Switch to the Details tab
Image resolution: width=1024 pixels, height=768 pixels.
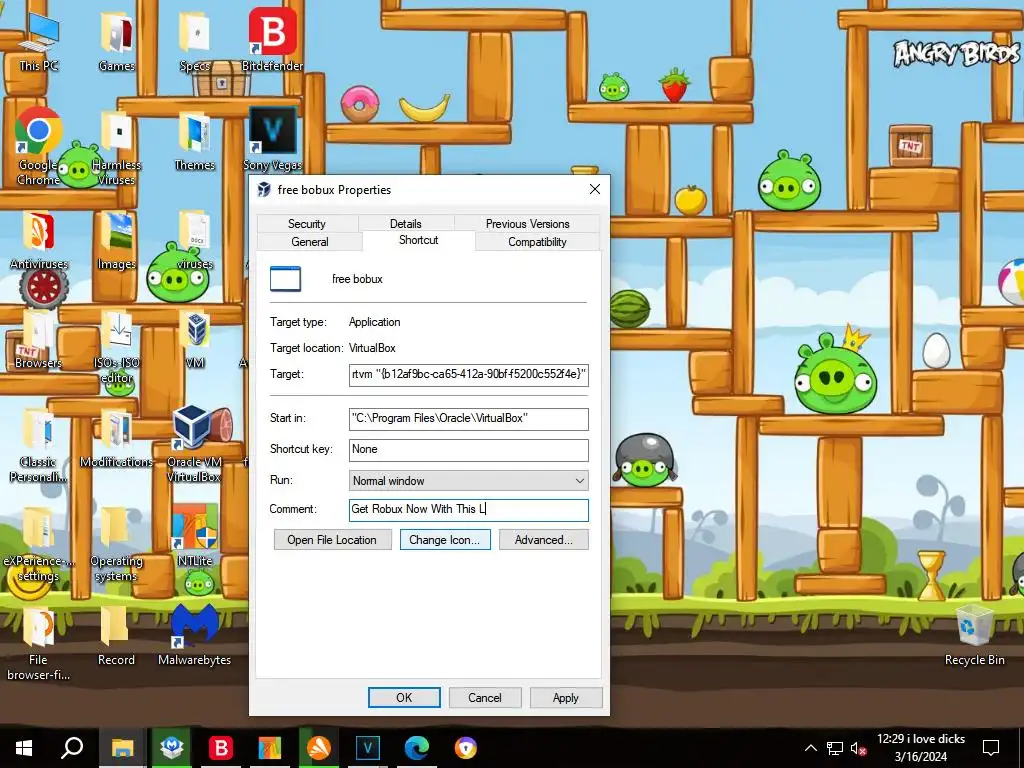[405, 223]
